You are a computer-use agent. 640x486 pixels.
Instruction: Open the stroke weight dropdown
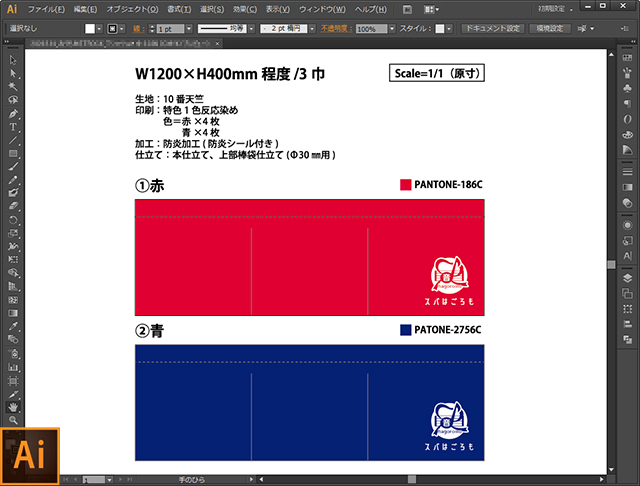click(x=189, y=29)
